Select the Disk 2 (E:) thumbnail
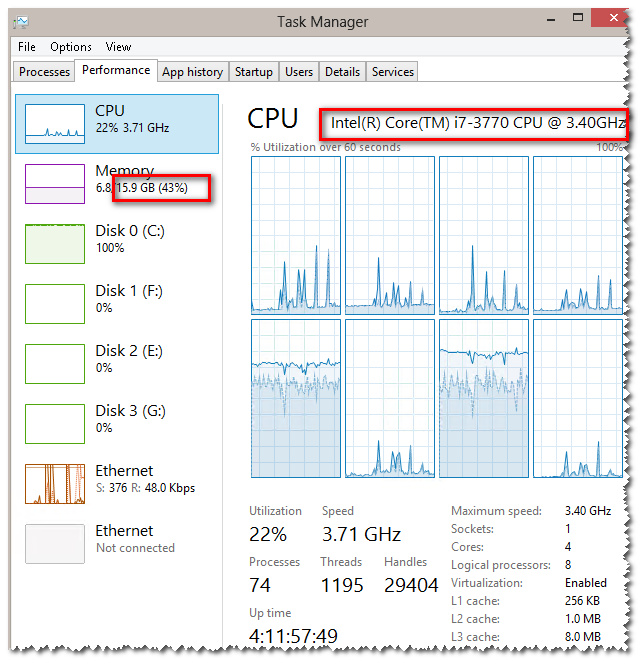This screenshot has width=644, height=665. pyautogui.click(x=55, y=364)
